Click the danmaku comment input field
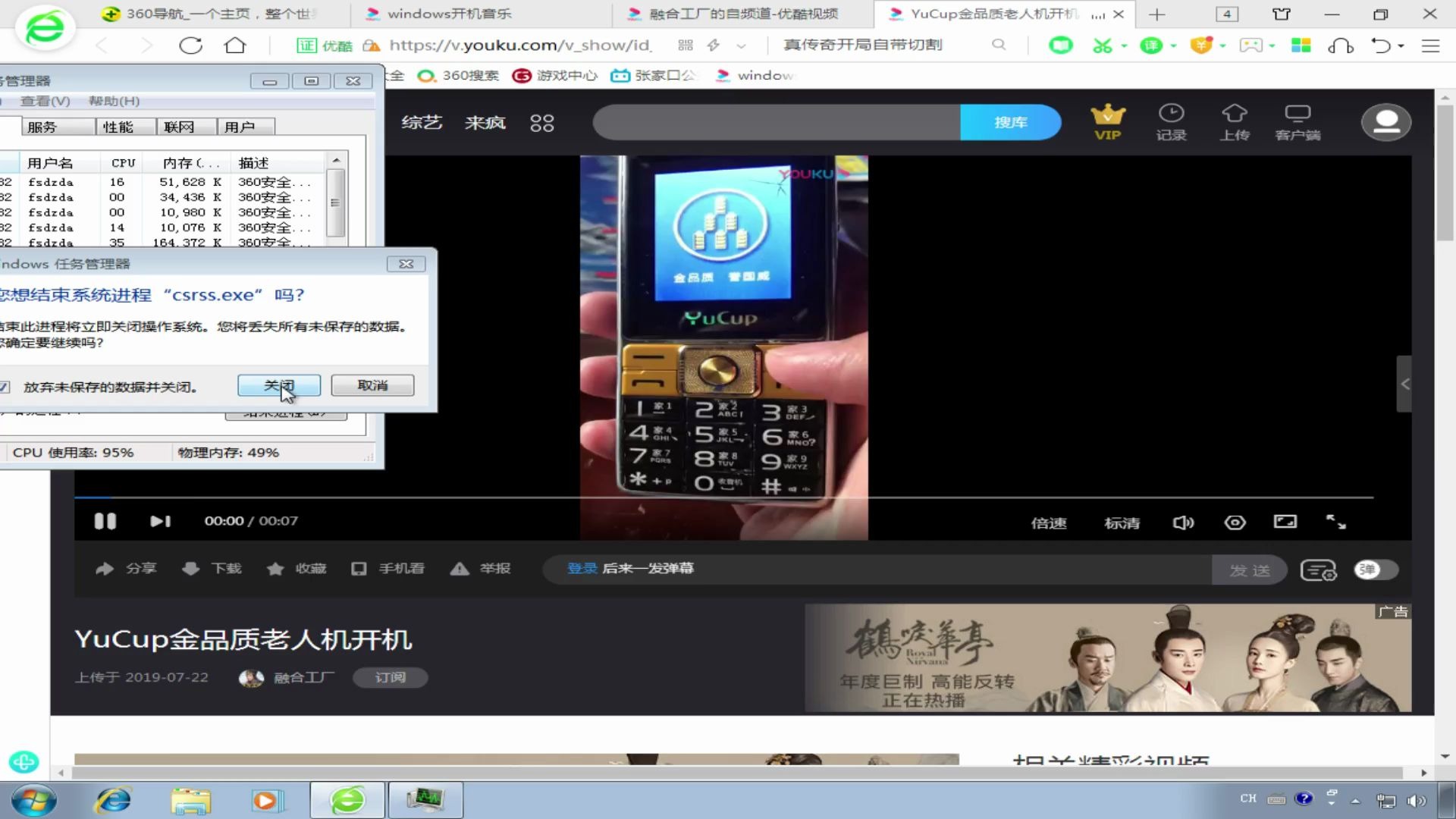This screenshot has height=819, width=1456. tap(877, 570)
